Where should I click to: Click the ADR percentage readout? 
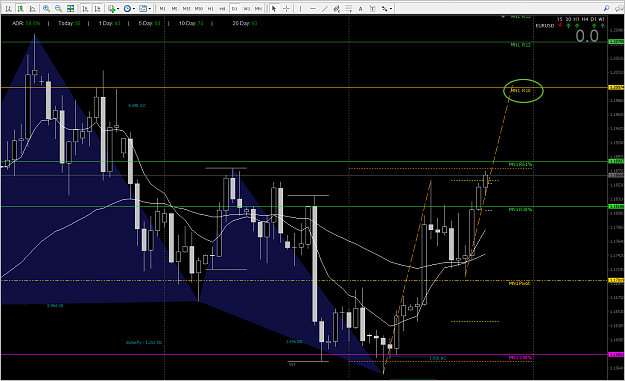coord(33,24)
